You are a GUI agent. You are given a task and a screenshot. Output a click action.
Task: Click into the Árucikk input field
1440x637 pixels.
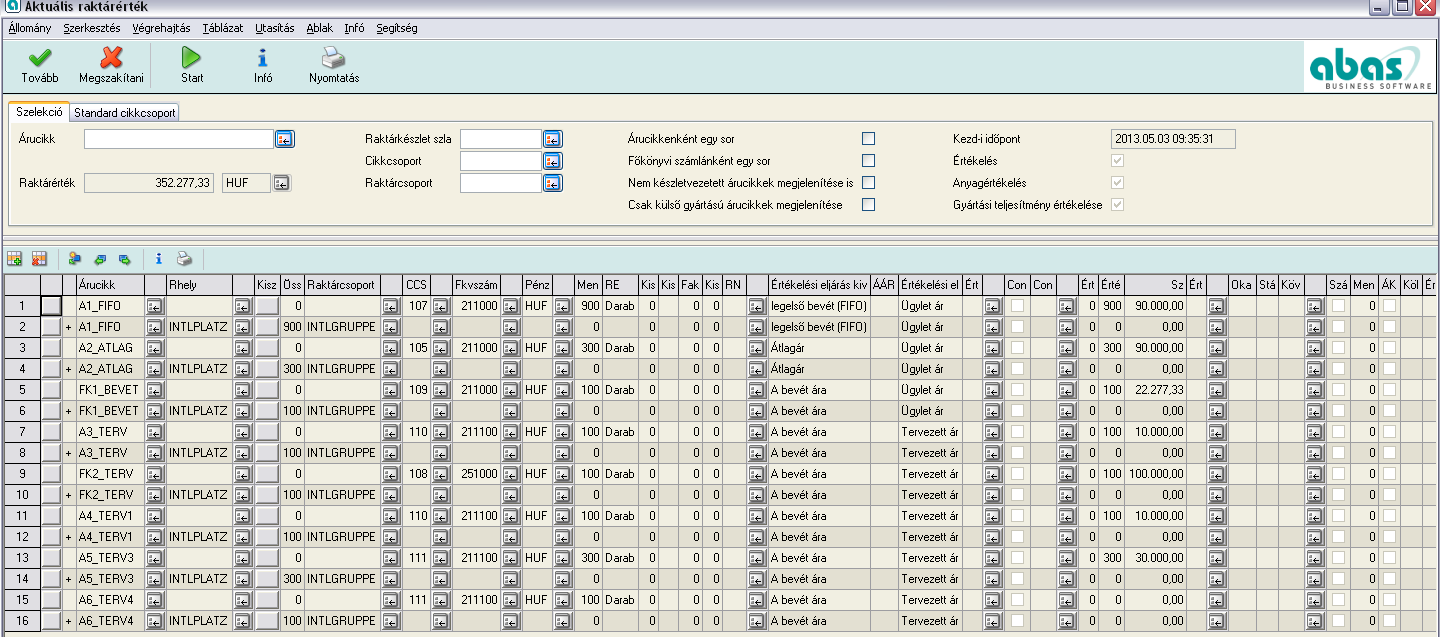tap(179, 139)
